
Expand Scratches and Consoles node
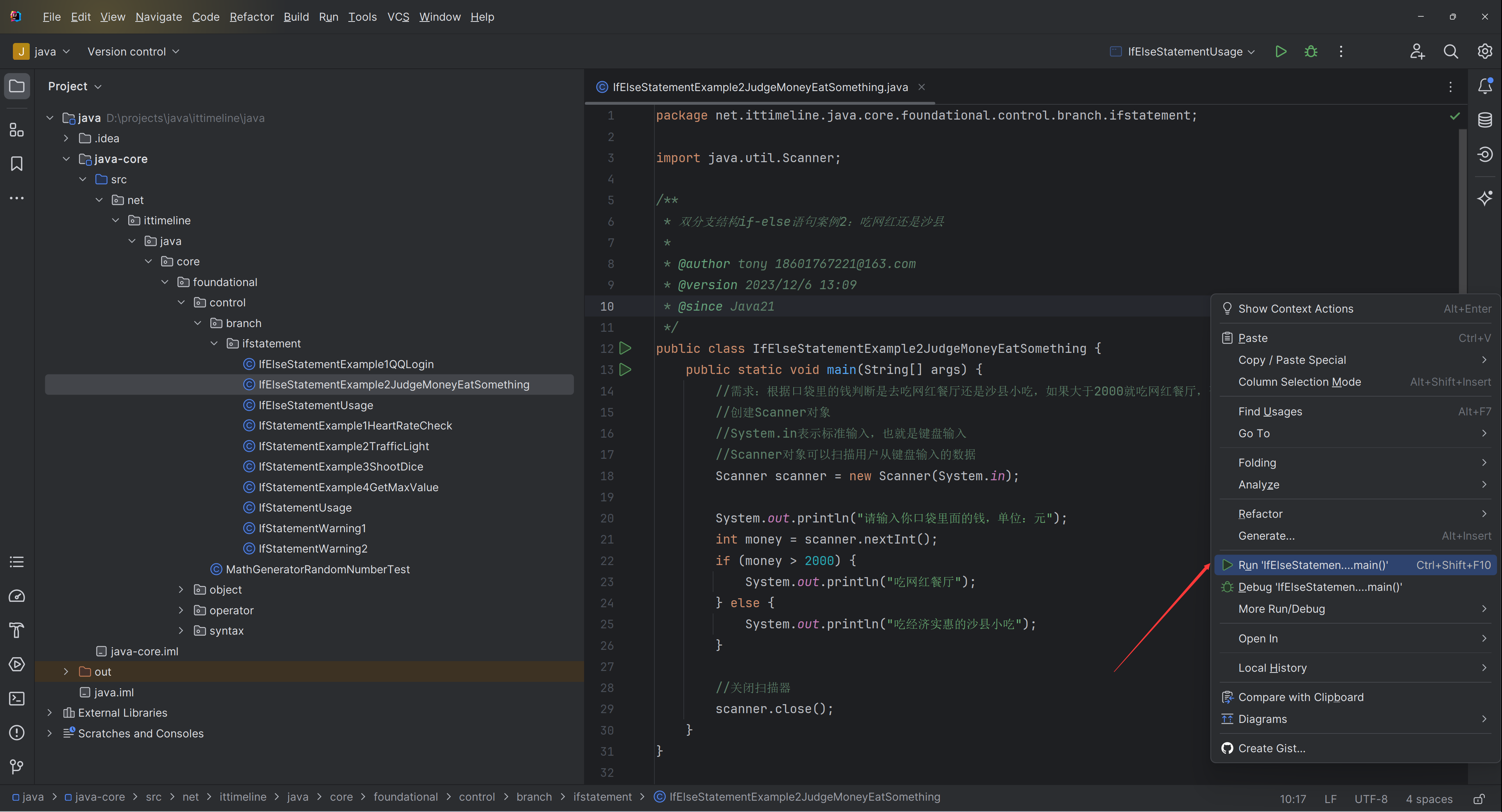coord(50,733)
